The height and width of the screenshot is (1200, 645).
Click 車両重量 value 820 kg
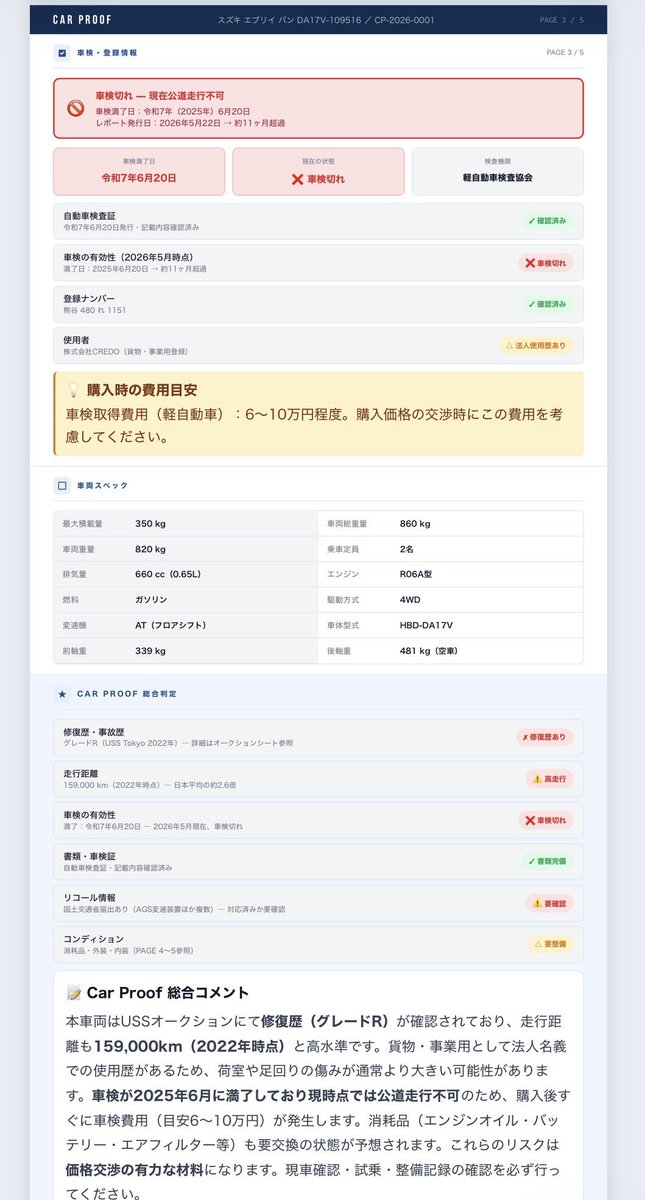[x=151, y=549]
